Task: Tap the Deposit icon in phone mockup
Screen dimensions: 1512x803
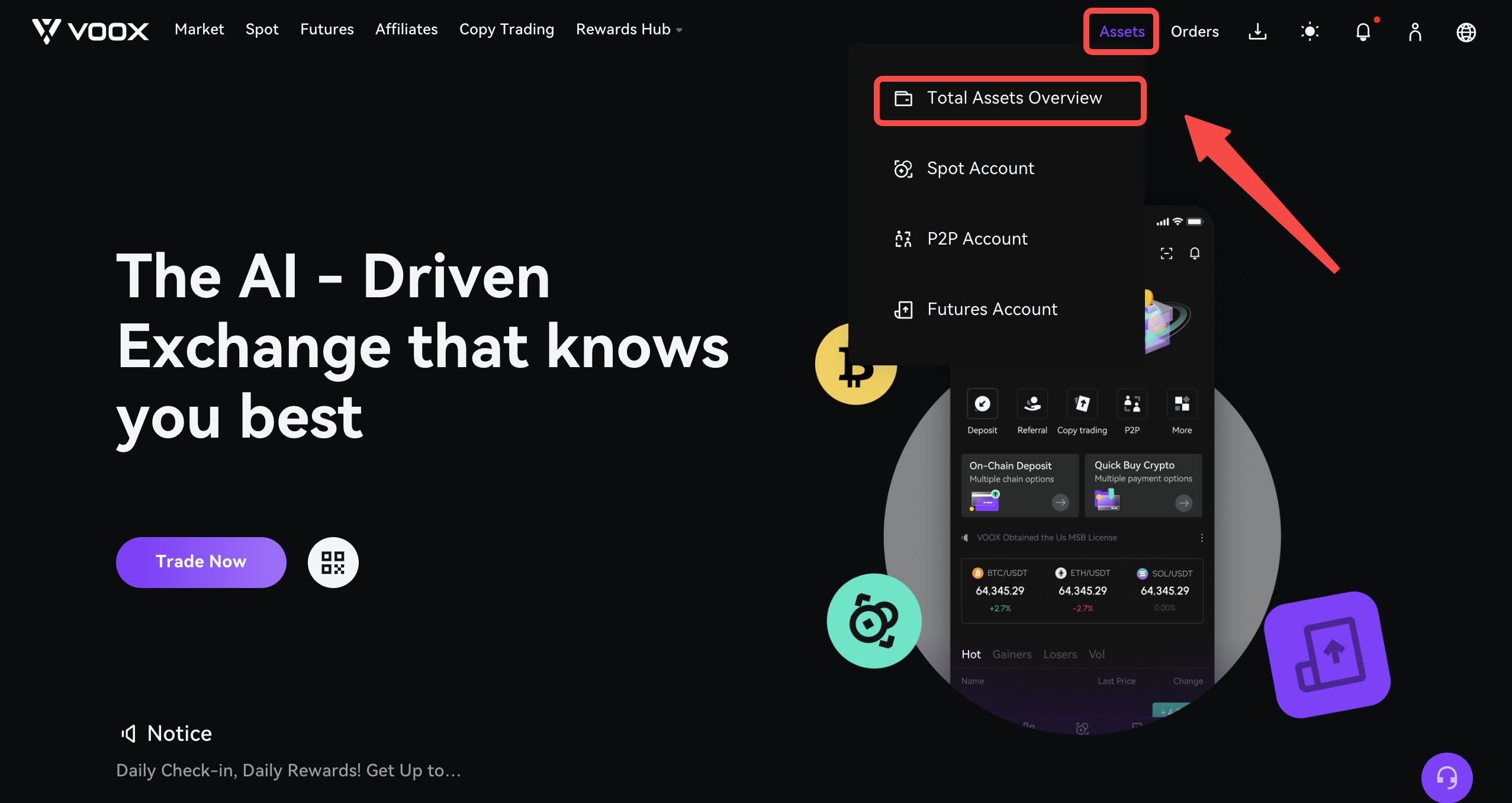Action: pos(982,404)
